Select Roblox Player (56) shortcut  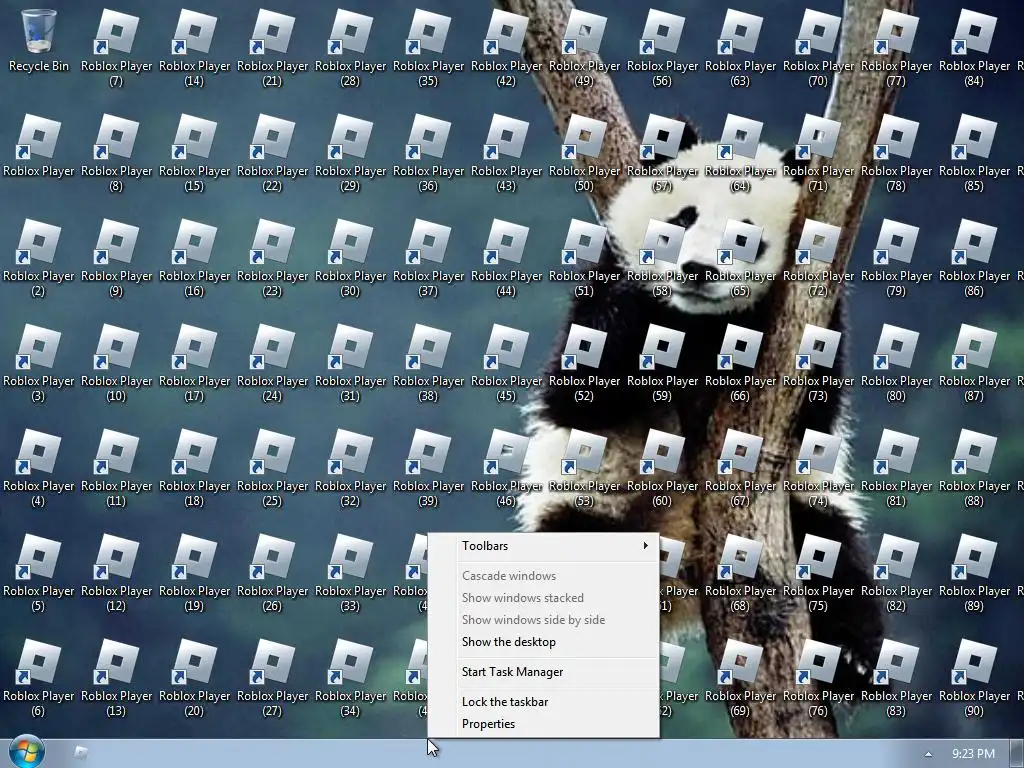[x=662, y=47]
